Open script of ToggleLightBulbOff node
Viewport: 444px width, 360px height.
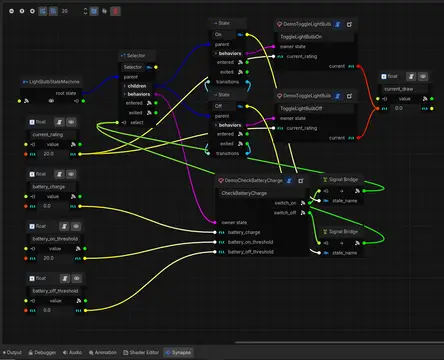coord(338,96)
